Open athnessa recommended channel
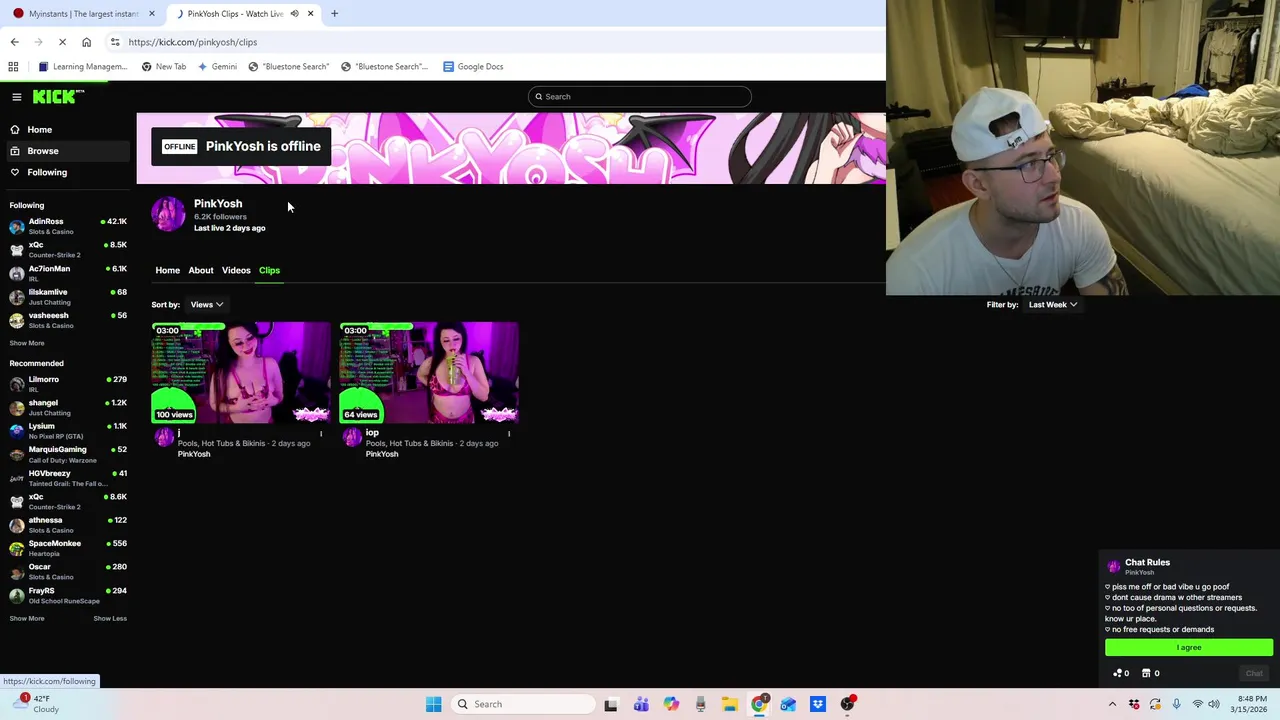 click(x=68, y=525)
